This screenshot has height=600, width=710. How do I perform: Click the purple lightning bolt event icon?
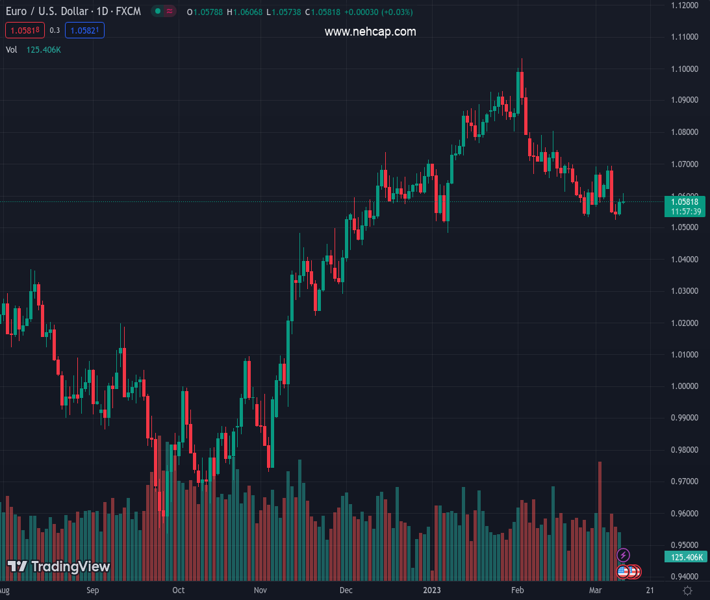(x=624, y=555)
